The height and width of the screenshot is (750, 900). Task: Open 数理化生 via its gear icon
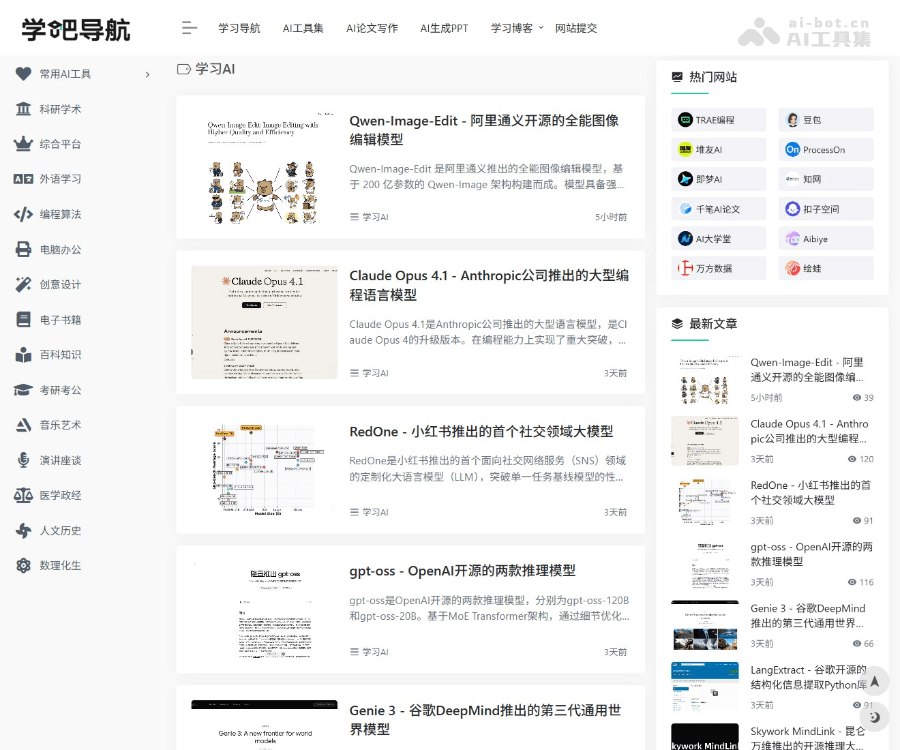click(x=22, y=565)
